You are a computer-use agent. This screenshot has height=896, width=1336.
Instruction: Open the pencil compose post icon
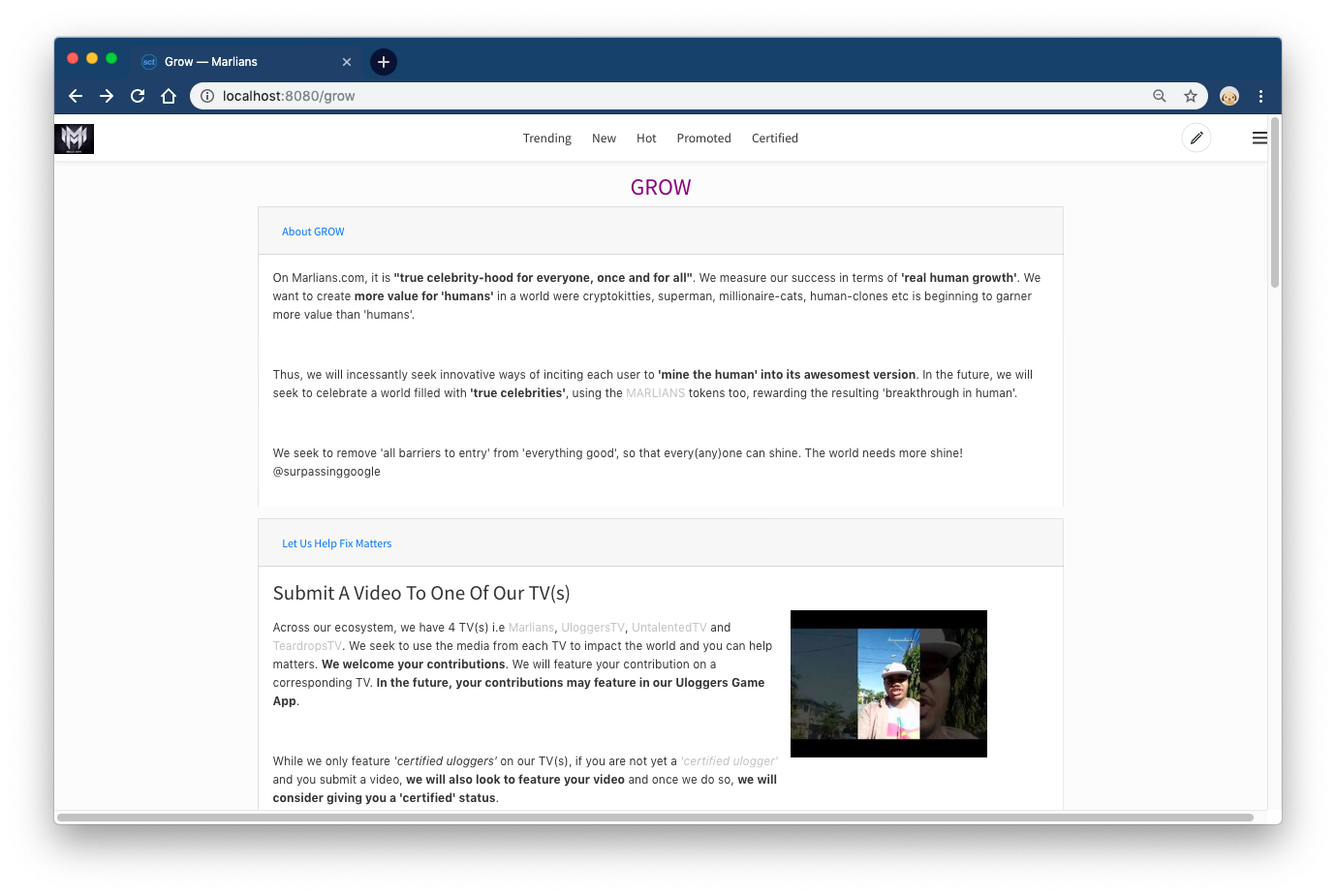1196,139
